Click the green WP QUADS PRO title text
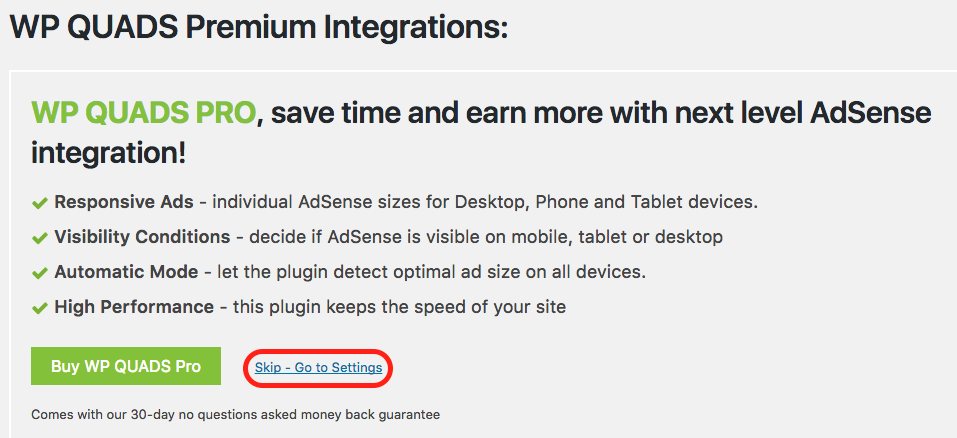Screen dimensions: 957x438 click(143, 113)
